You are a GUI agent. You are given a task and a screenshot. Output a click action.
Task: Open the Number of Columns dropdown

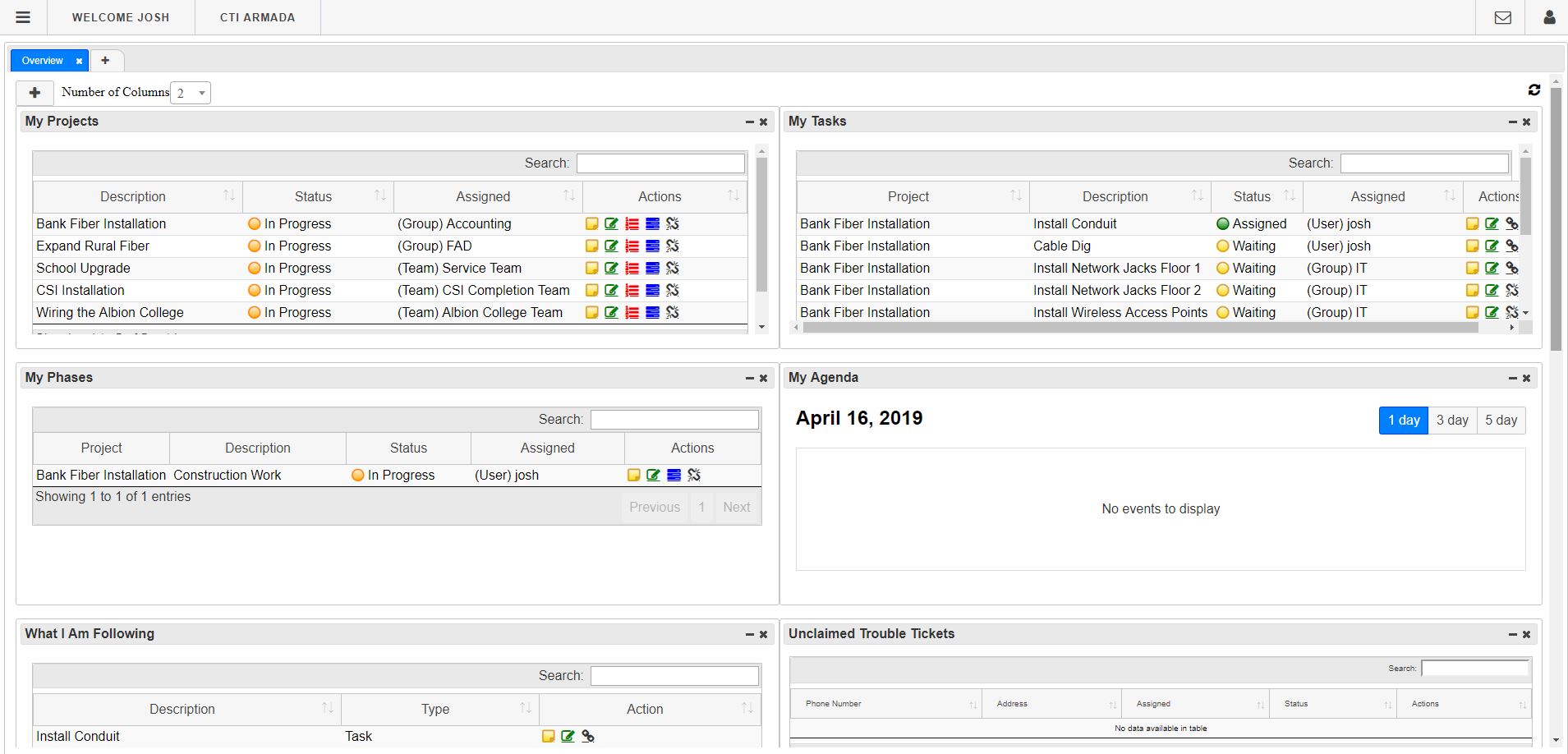[191, 93]
